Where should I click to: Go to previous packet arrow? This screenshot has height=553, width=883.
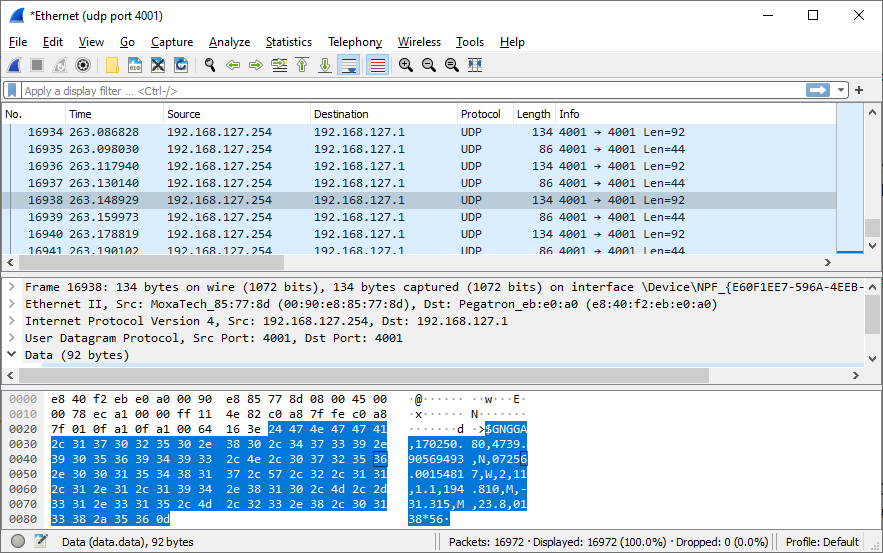tap(233, 65)
